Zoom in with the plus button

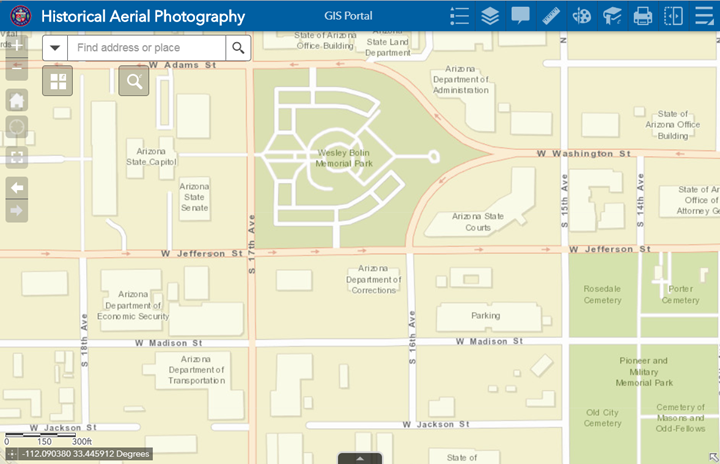click(17, 46)
